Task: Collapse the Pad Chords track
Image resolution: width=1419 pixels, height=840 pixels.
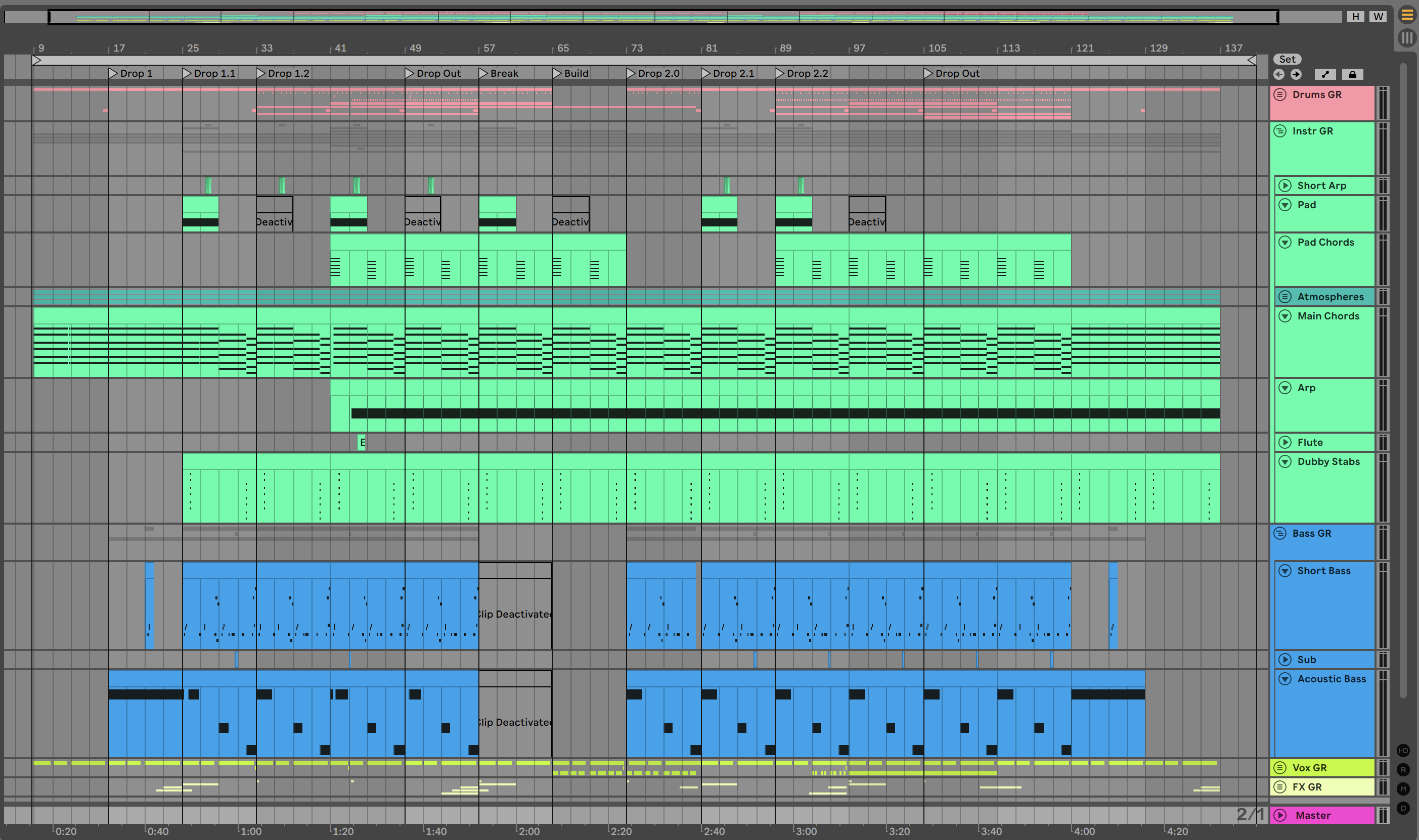Action: click(1285, 242)
